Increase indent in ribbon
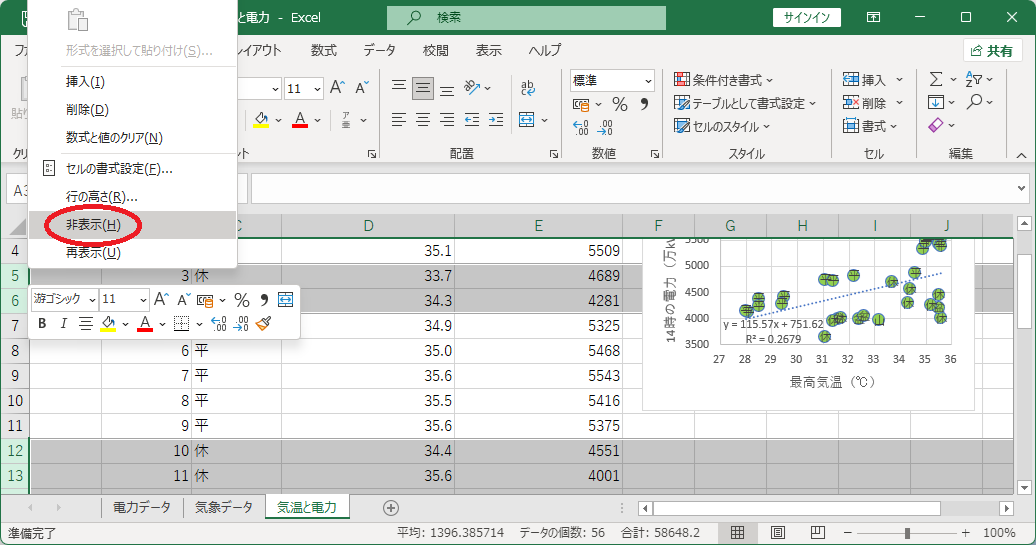 496,120
